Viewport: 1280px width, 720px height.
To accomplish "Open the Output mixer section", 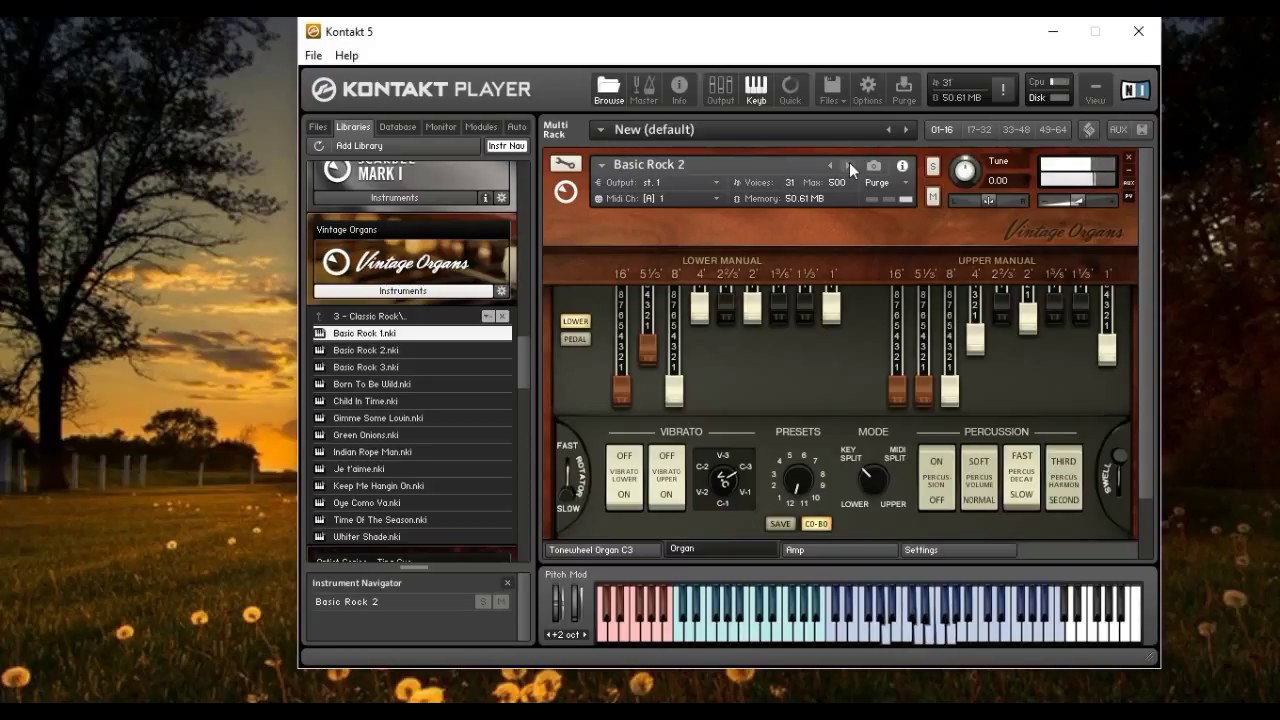I will (720, 89).
